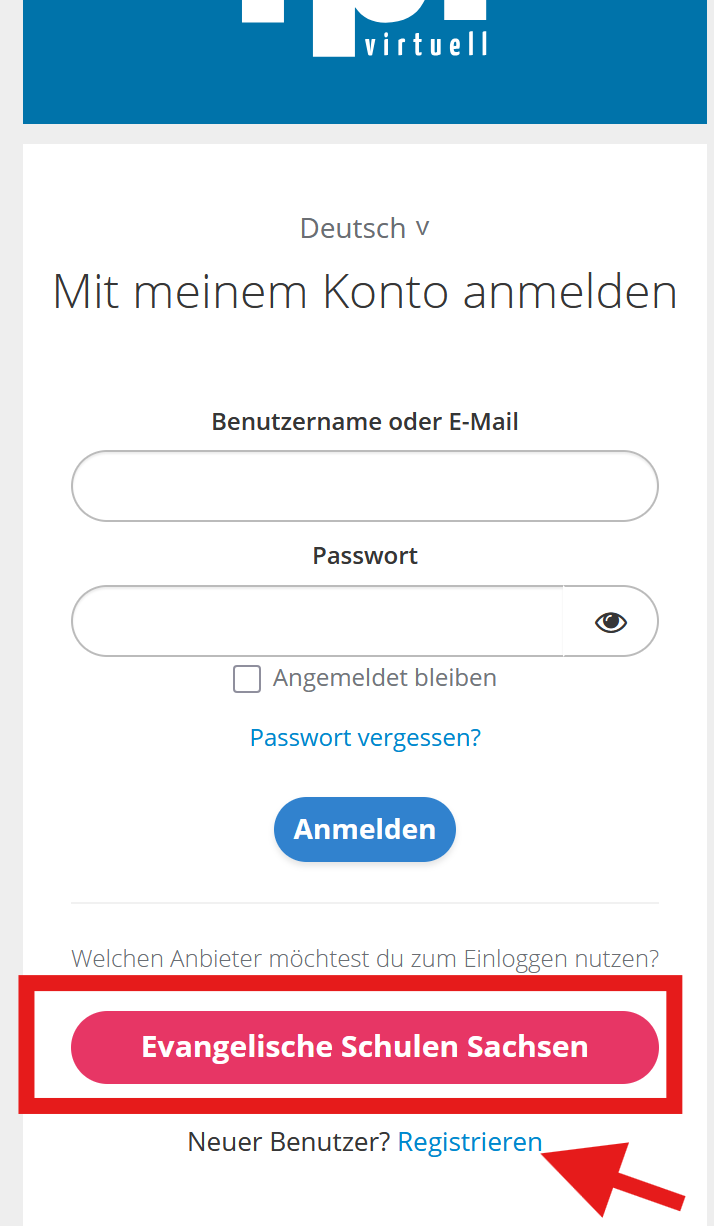Click into the Passwort input field
Viewport: 714px width, 1226px height.
tap(317, 621)
